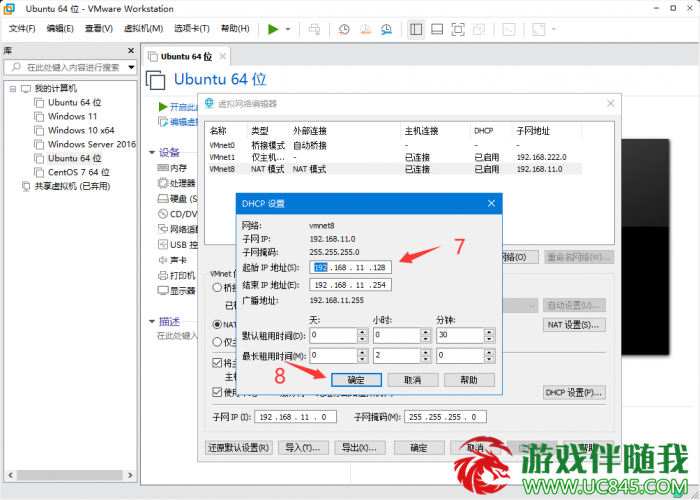Click 取消 in the DHCP 设置 dialog

tap(412, 380)
